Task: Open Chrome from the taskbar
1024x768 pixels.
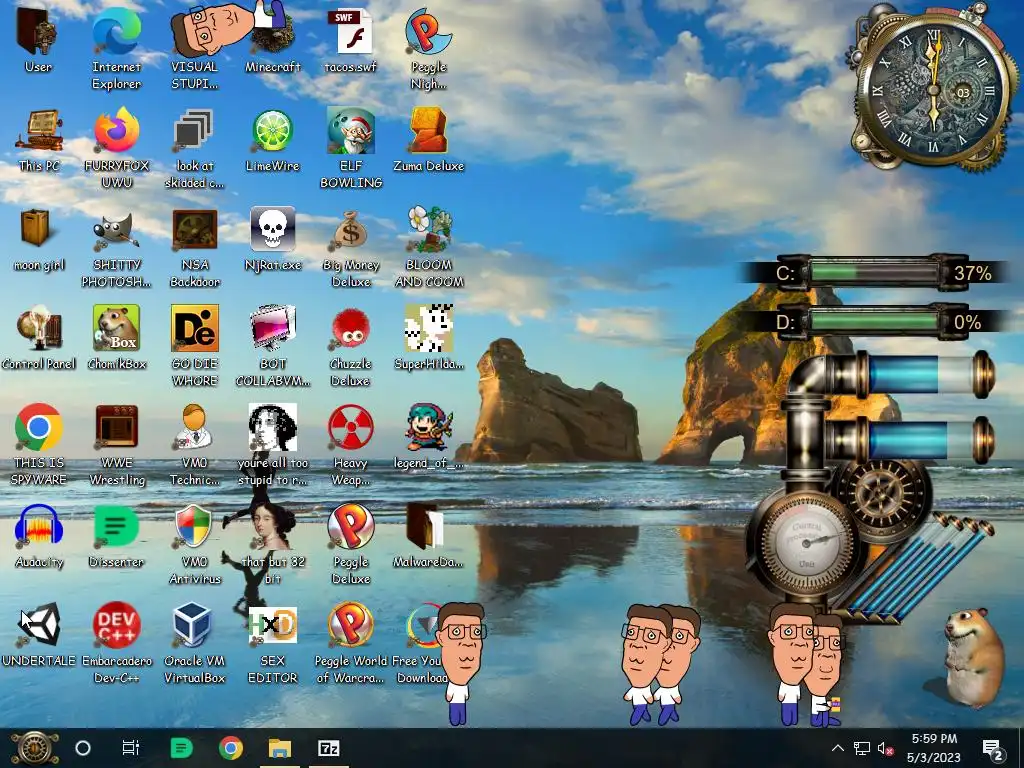Action: 231,748
